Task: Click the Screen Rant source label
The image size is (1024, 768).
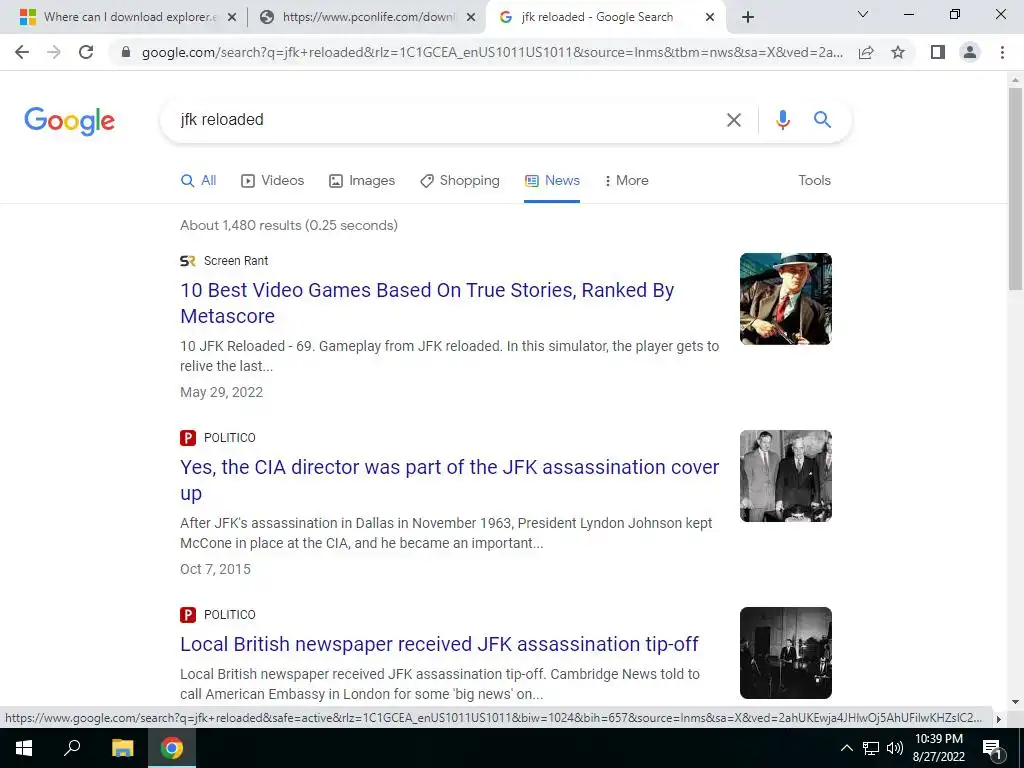Action: (236, 261)
